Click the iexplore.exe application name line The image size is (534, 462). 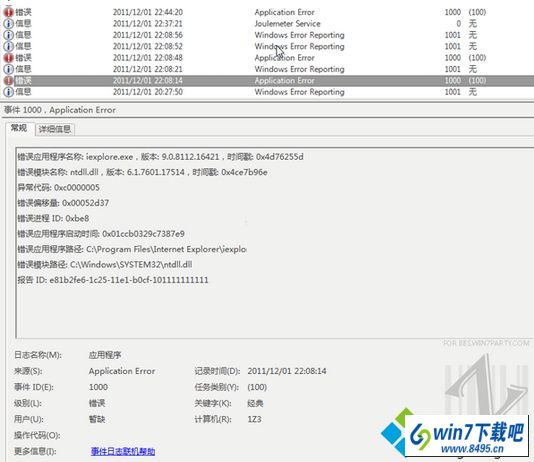coord(160,157)
